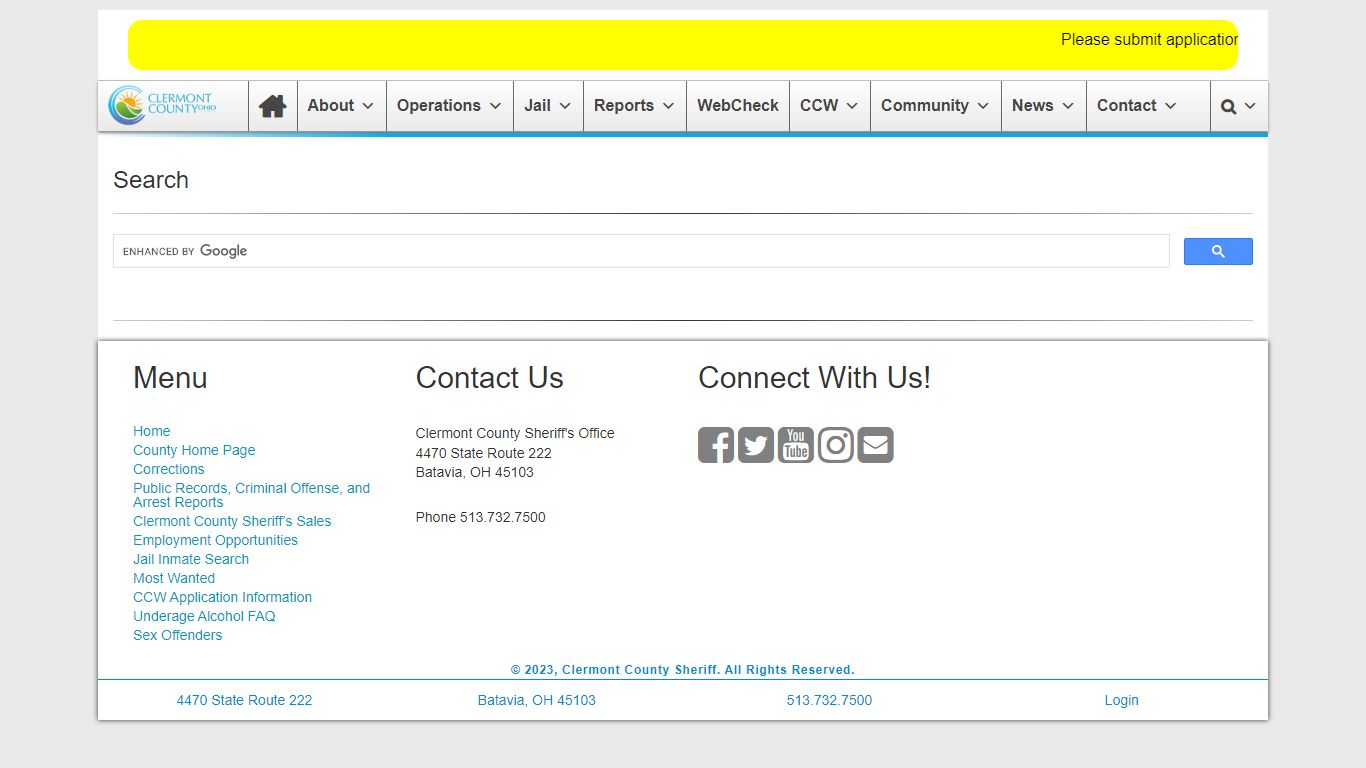The height and width of the screenshot is (768, 1366).
Task: Open the Facebook social icon
Action: point(716,445)
